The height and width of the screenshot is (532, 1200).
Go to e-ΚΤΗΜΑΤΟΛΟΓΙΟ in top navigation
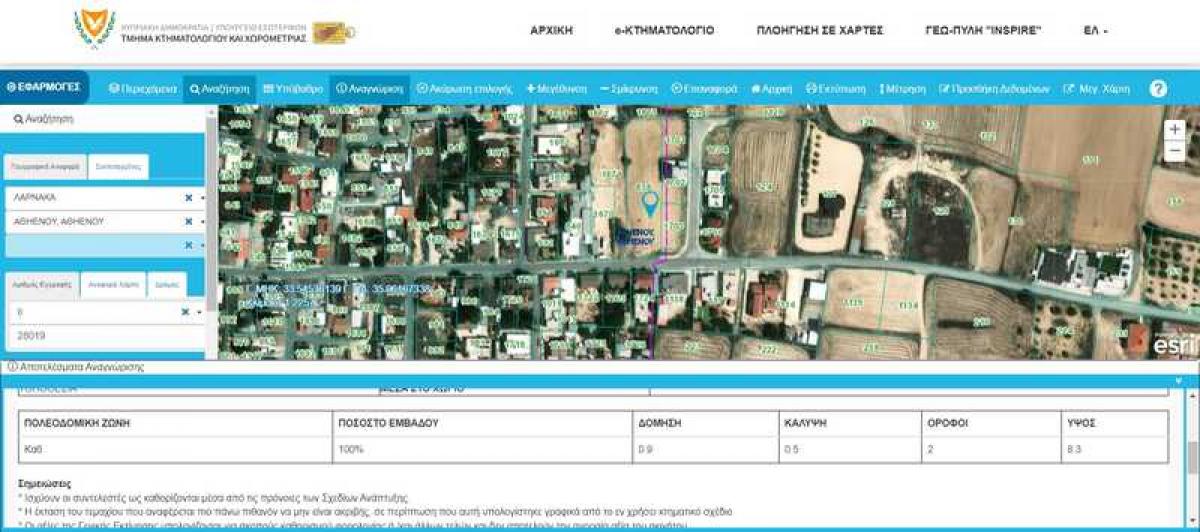pos(664,31)
